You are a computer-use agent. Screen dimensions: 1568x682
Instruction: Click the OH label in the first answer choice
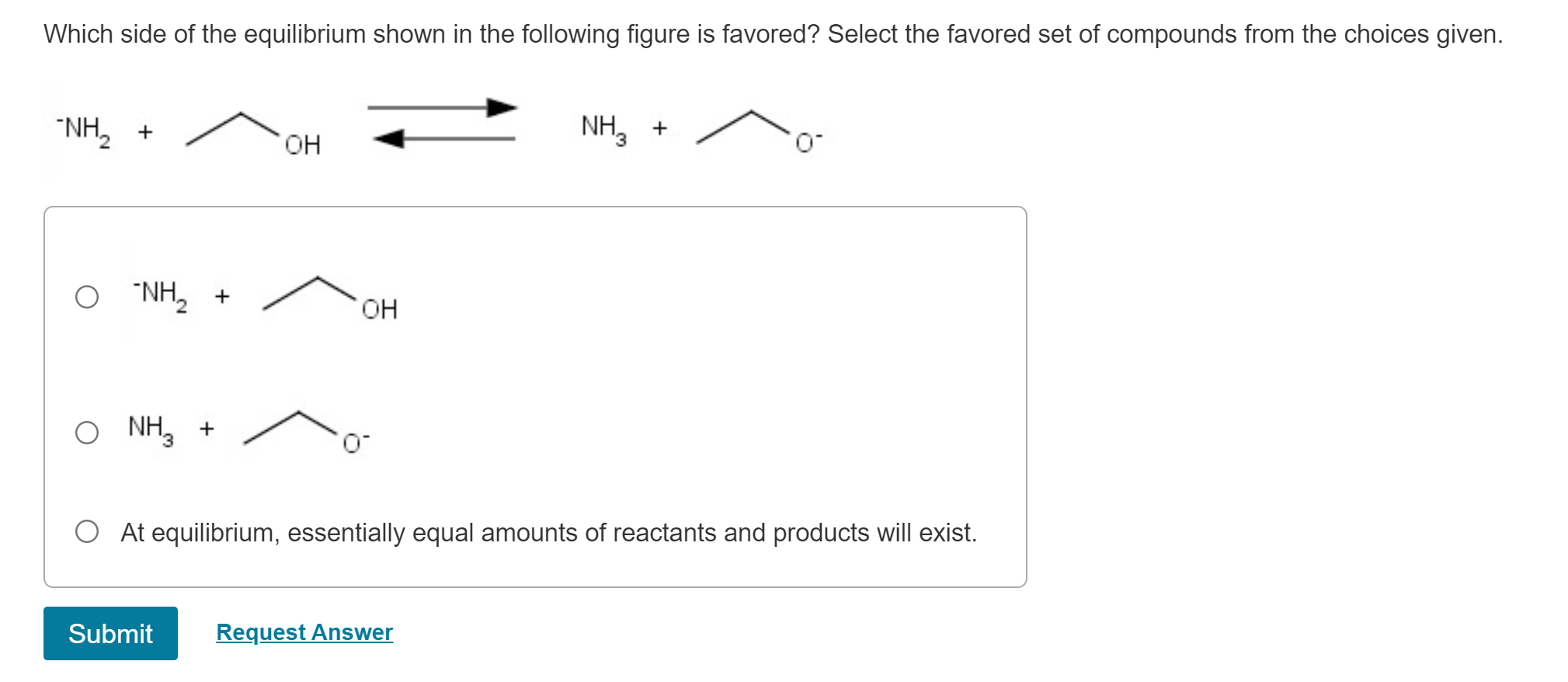[380, 308]
